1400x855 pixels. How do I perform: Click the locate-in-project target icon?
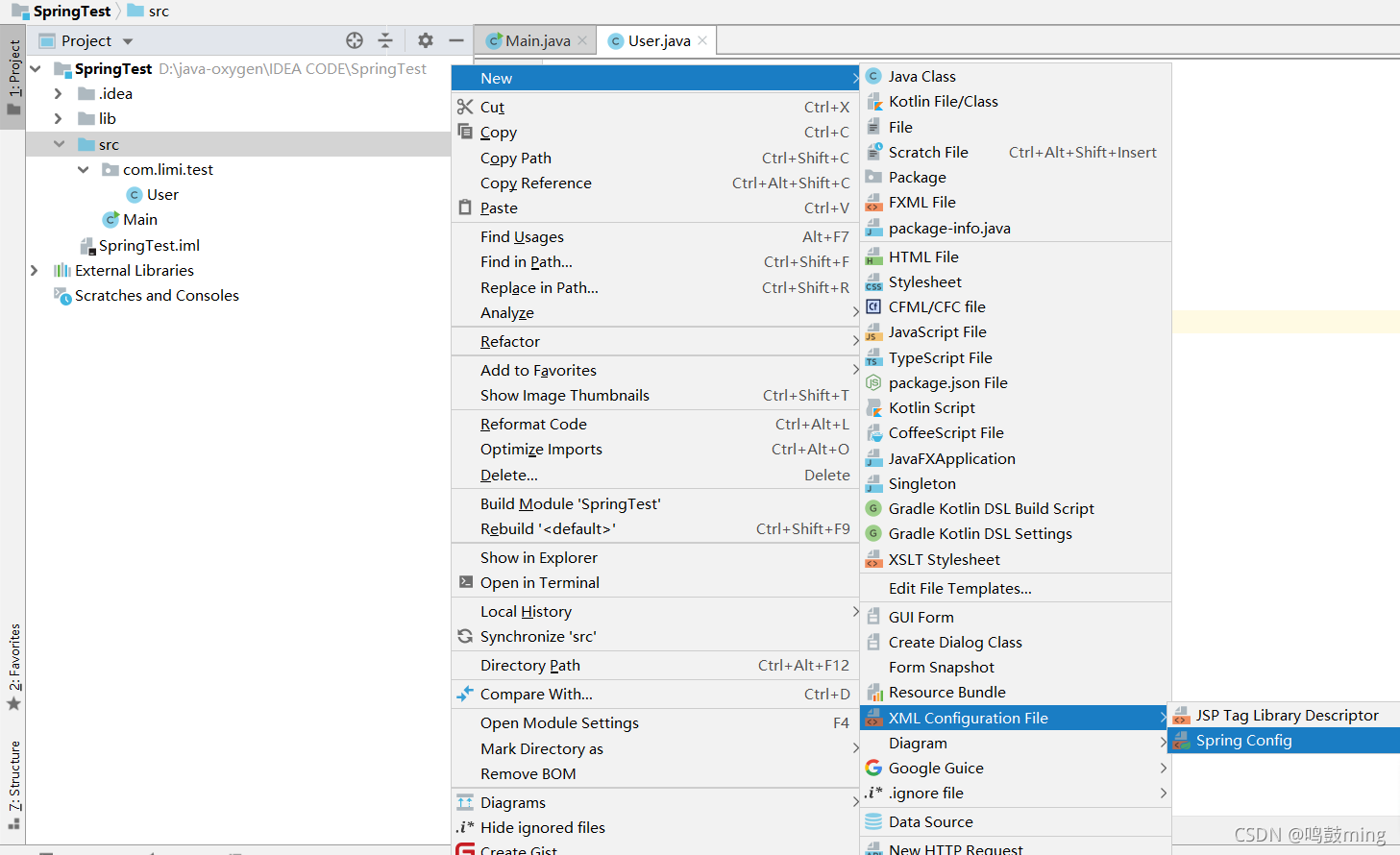click(x=355, y=40)
